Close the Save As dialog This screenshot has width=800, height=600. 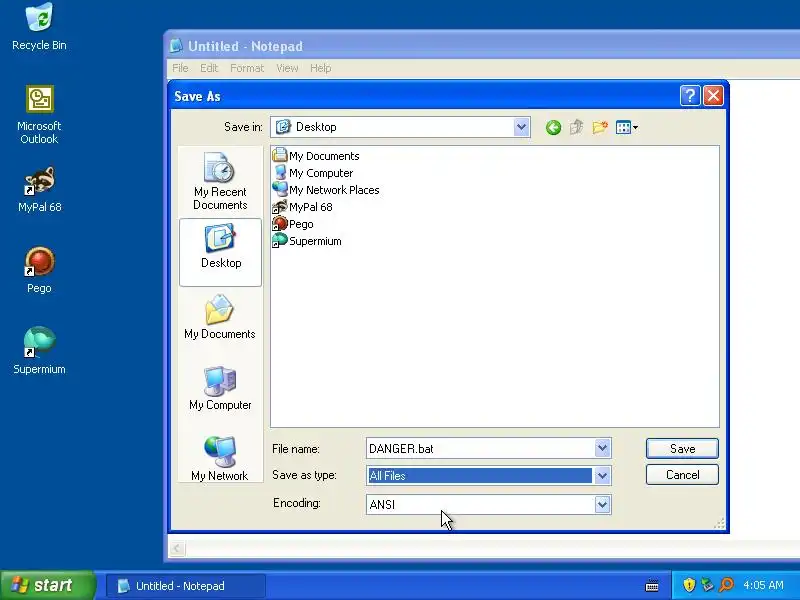(x=713, y=95)
